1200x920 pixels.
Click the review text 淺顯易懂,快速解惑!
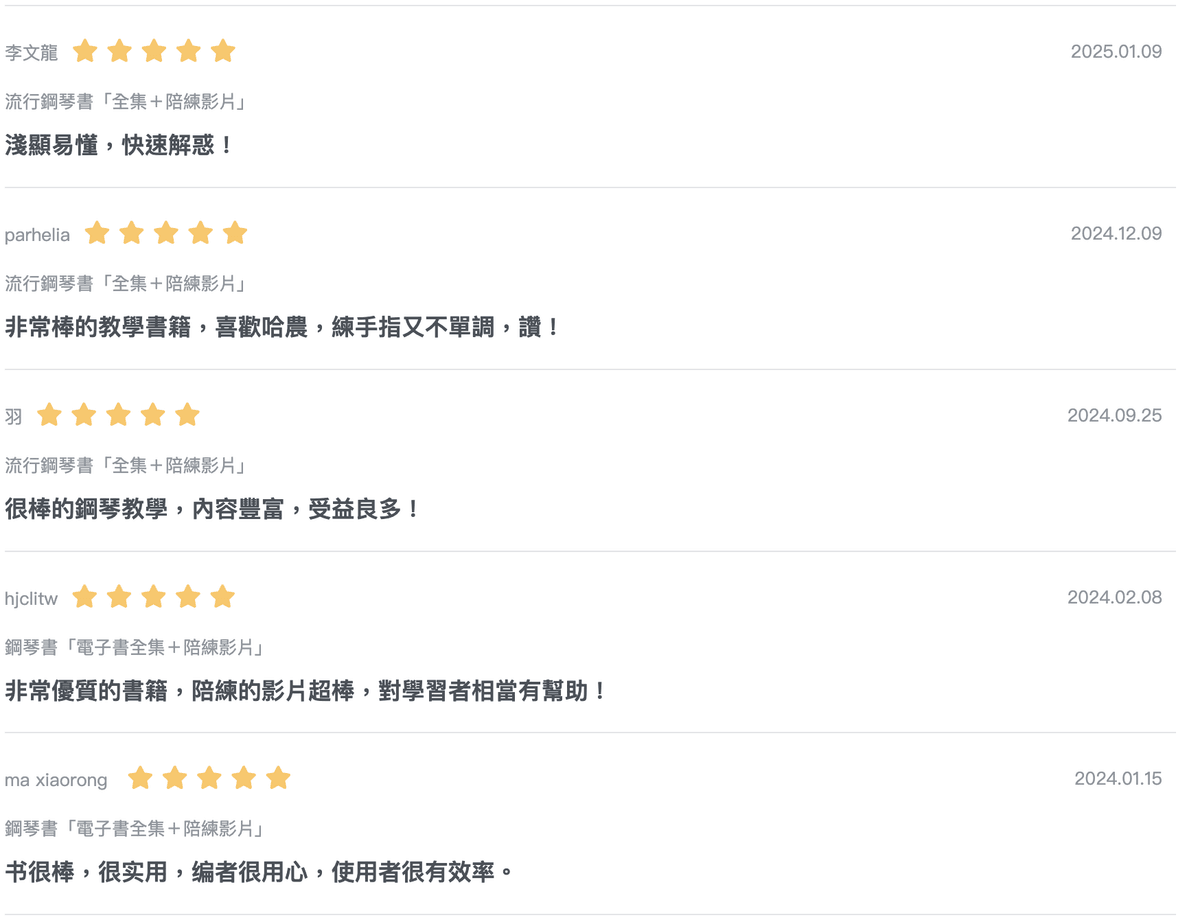coord(119,146)
